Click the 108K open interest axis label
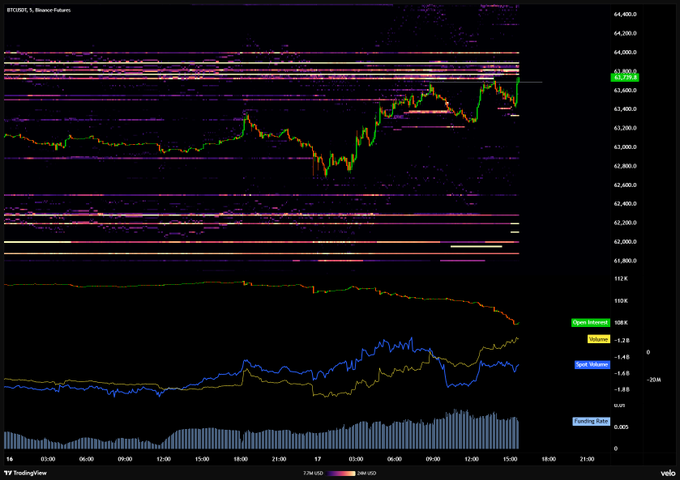This screenshot has height=480, width=680. (x=621, y=323)
